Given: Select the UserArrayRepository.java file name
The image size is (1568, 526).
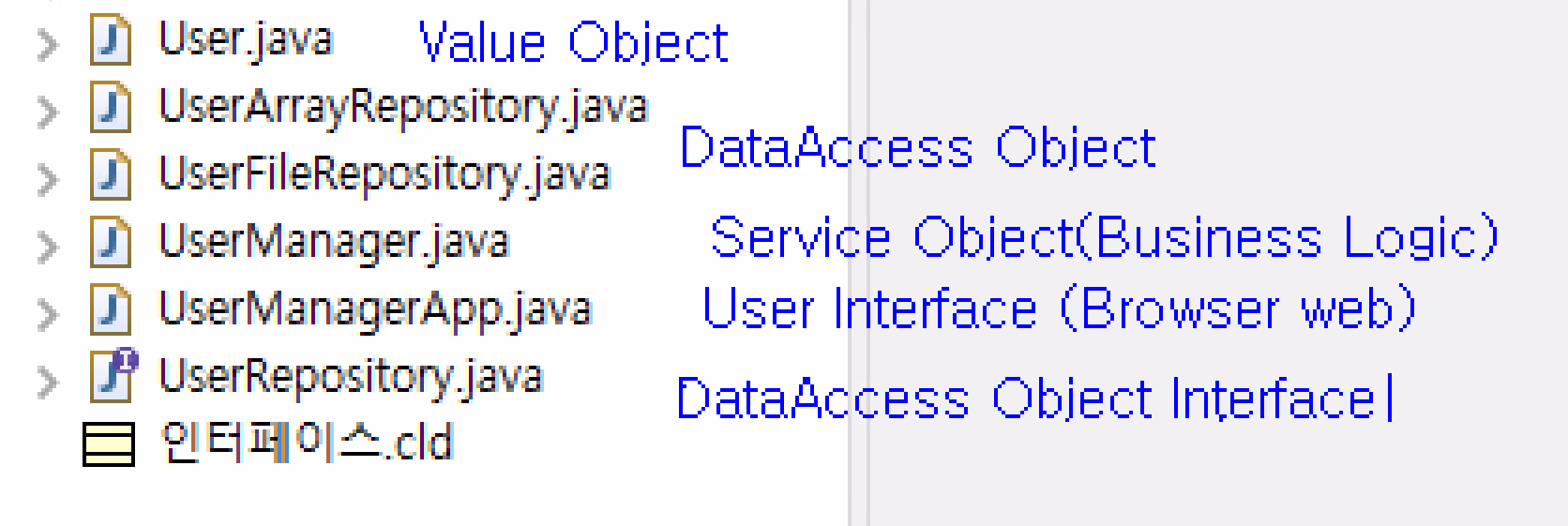Looking at the screenshot, I should (403, 109).
